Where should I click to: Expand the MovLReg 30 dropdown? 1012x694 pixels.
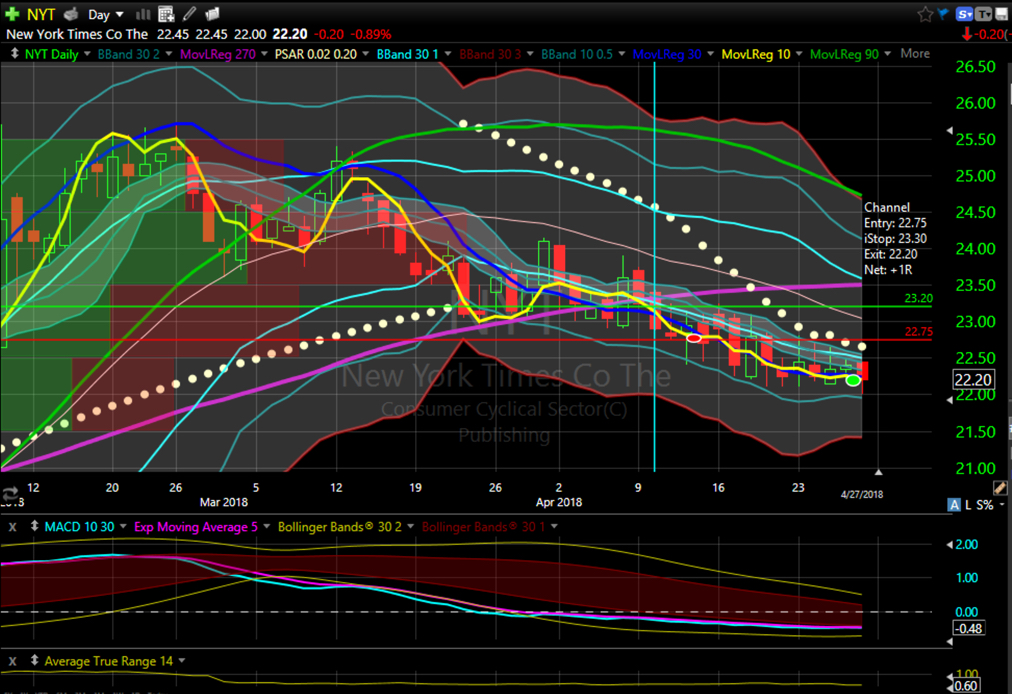[711, 54]
